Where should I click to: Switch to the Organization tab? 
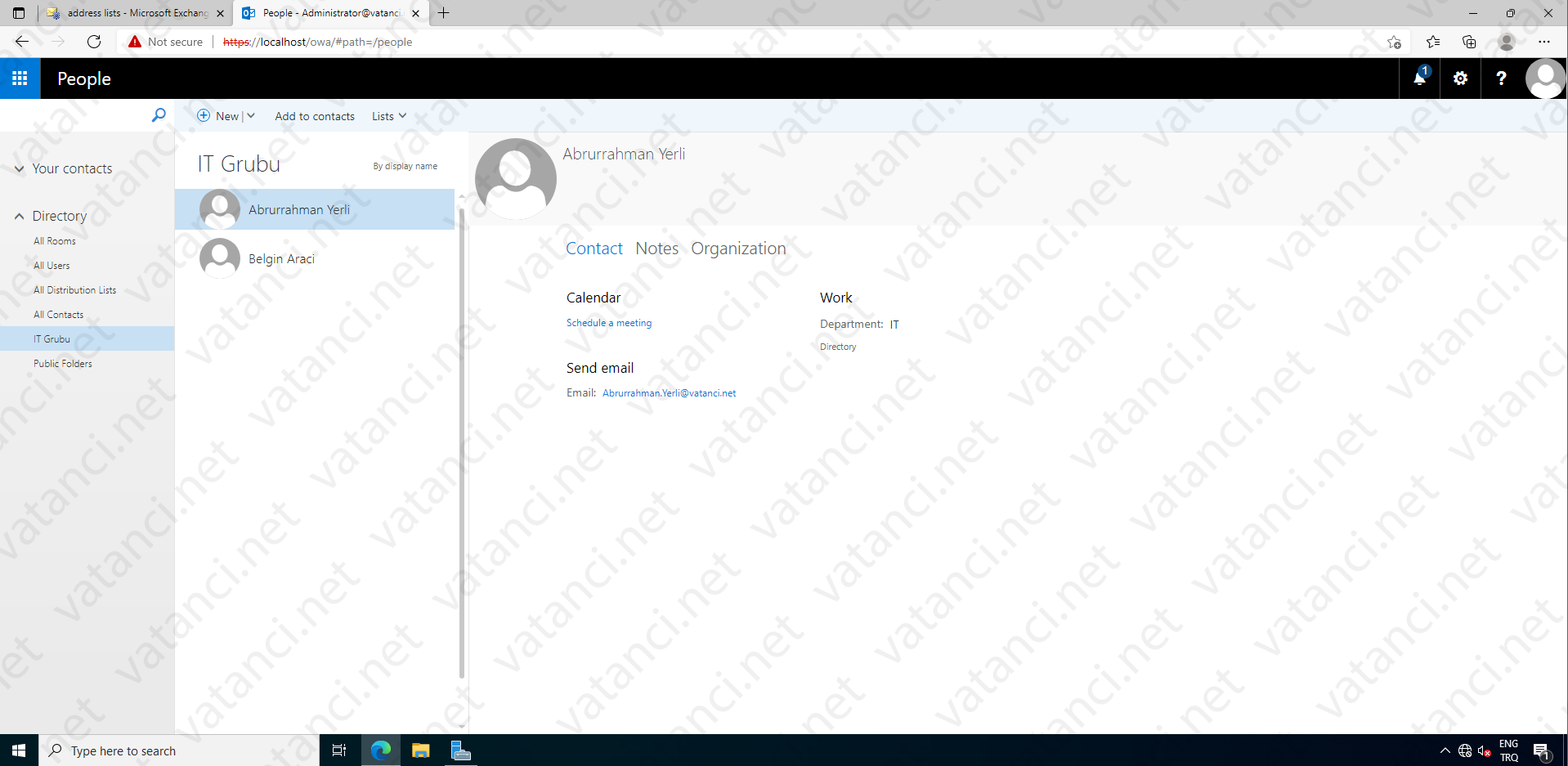[738, 249]
